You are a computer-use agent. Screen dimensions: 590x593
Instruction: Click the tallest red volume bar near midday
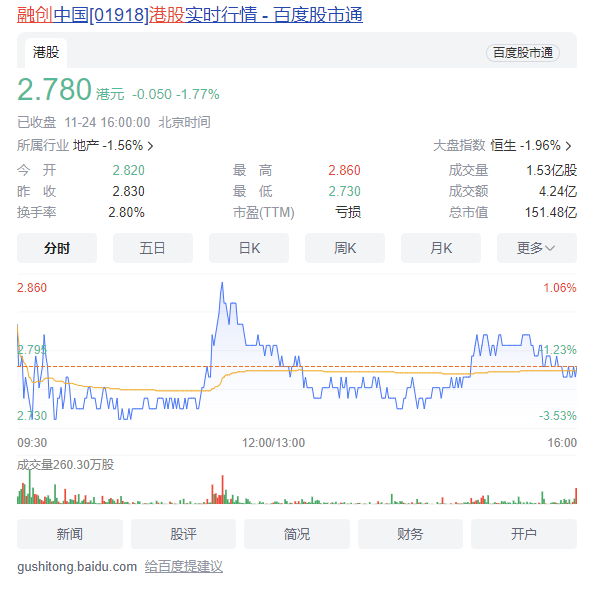222,489
